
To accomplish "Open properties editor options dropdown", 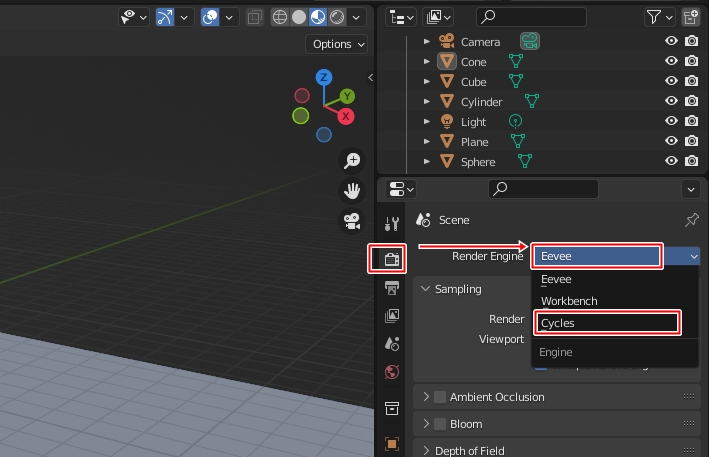I will click(x=691, y=190).
